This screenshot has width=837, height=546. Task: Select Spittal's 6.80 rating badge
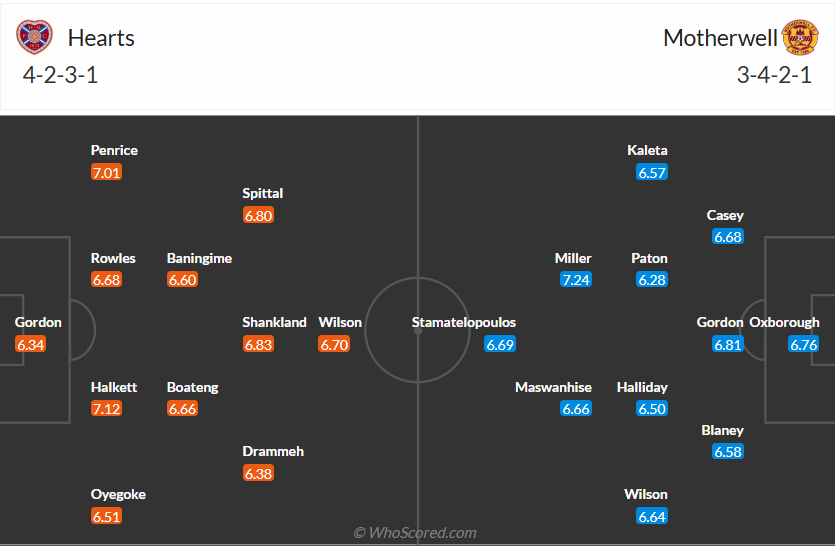click(258, 215)
